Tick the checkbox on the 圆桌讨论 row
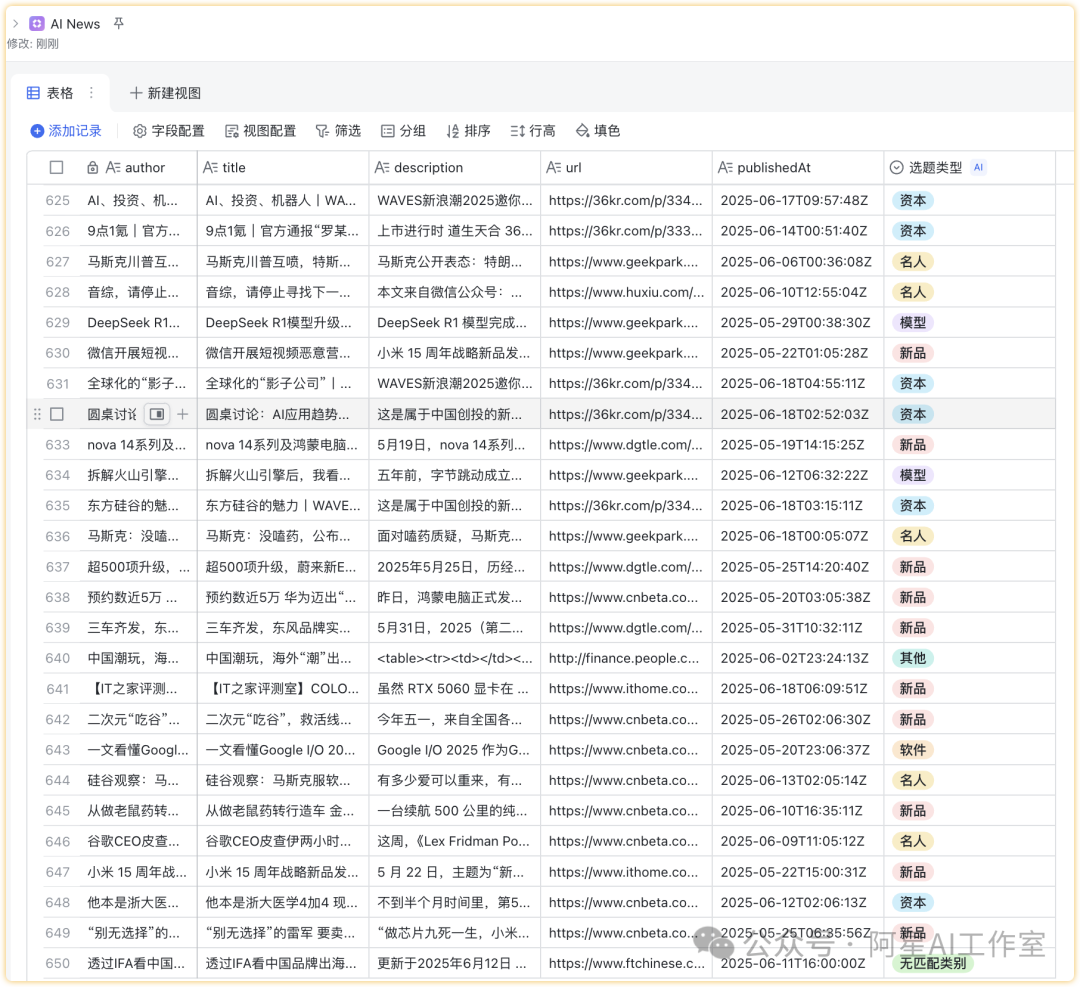Screen dimensions: 1080x987 pos(57,414)
